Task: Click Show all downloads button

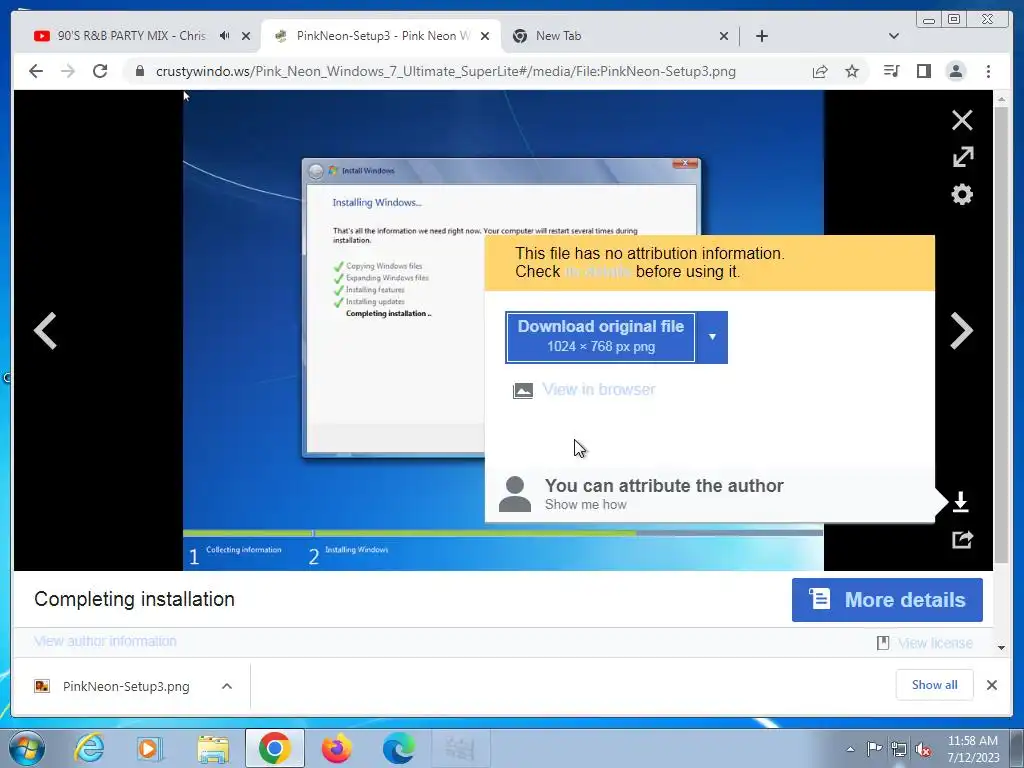Action: click(935, 684)
